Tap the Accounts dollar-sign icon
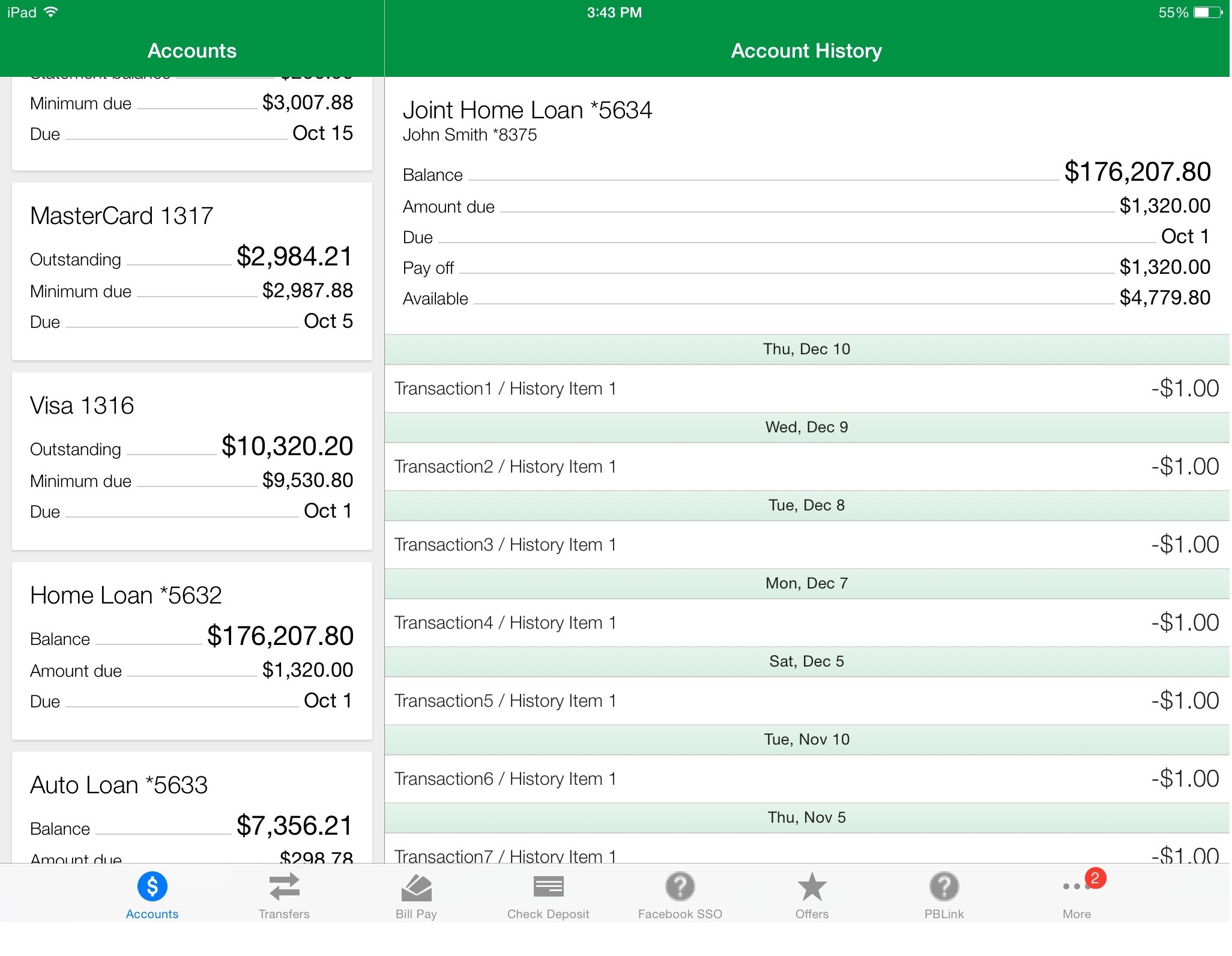Viewport: 1232px width, 956px height. (x=152, y=888)
